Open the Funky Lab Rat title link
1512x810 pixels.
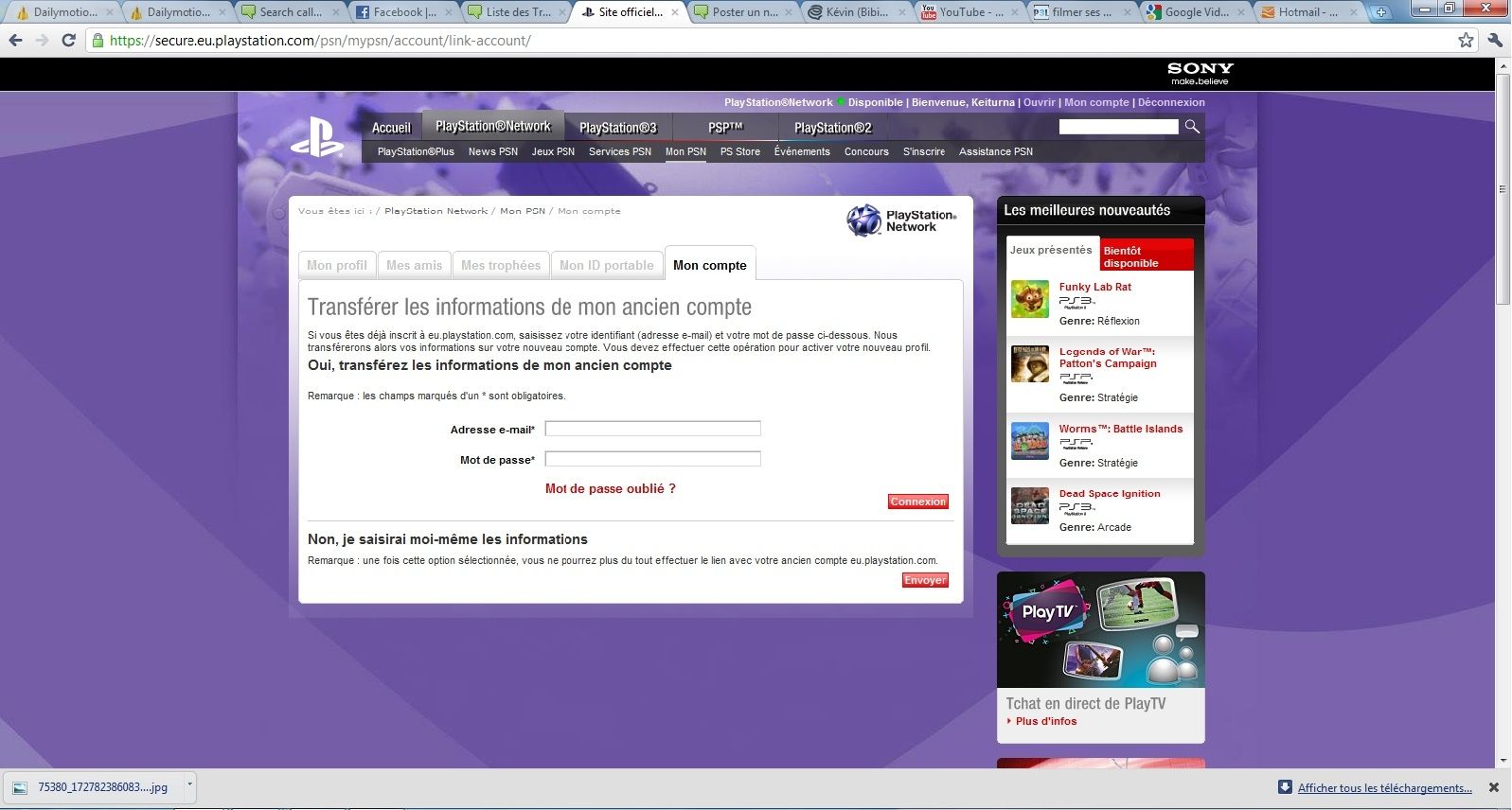(x=1095, y=287)
